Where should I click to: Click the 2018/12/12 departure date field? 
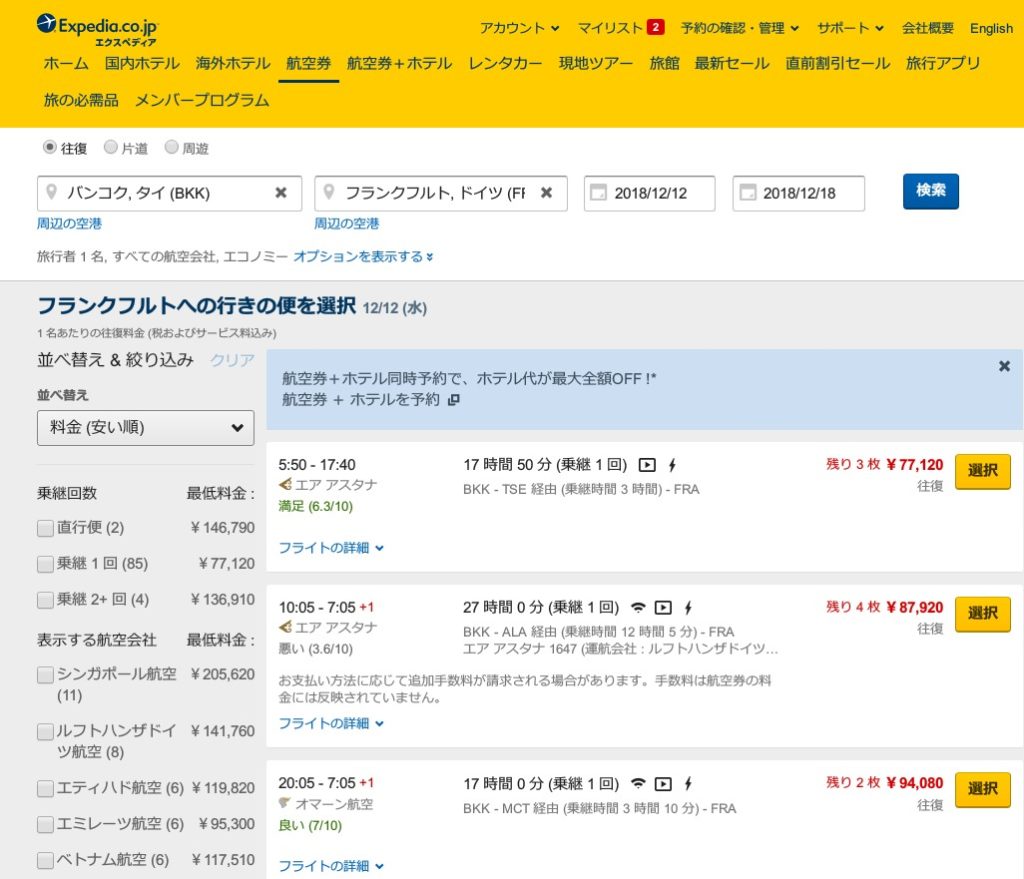[650, 193]
